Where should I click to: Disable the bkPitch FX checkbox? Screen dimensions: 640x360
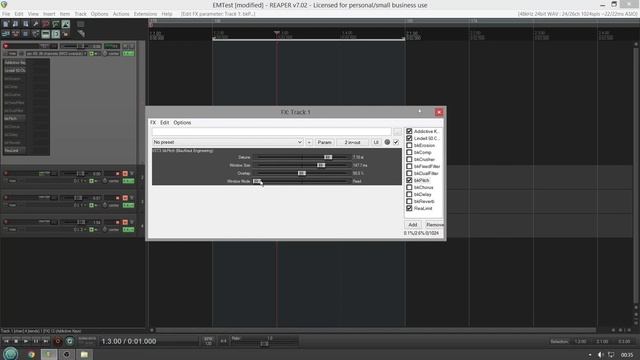tap(409, 180)
